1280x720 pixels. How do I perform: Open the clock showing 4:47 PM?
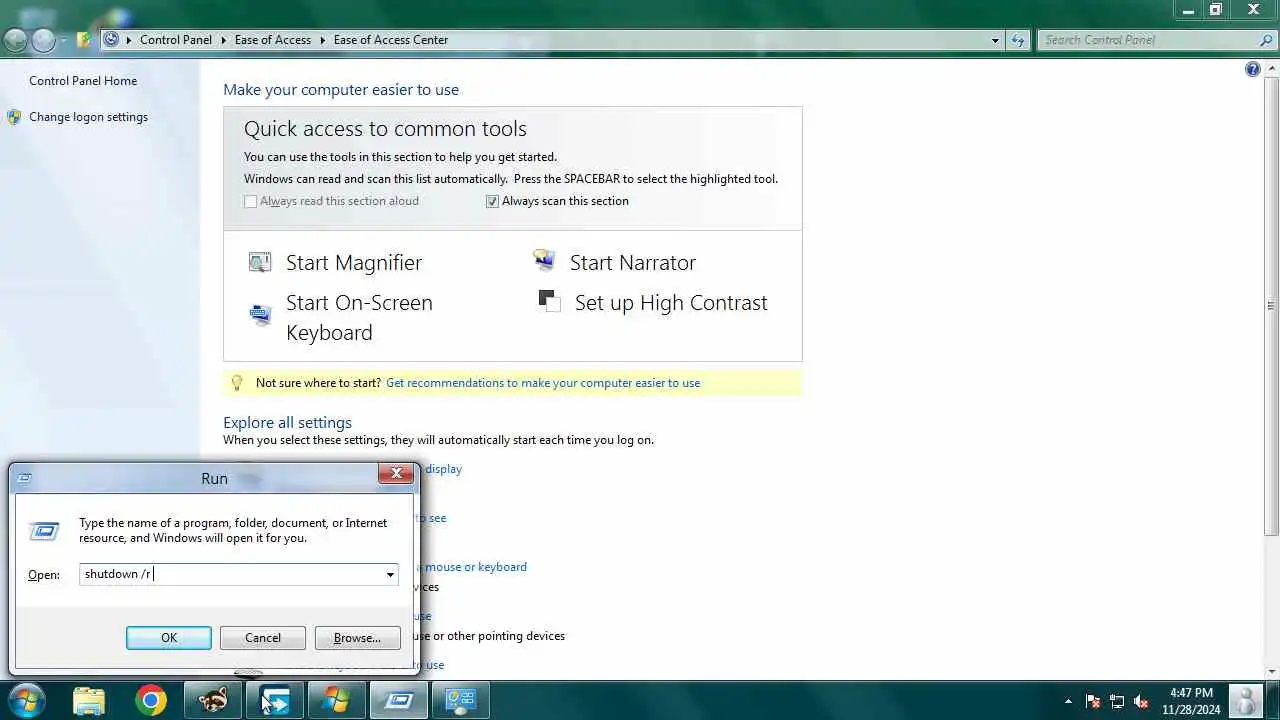(1191, 701)
